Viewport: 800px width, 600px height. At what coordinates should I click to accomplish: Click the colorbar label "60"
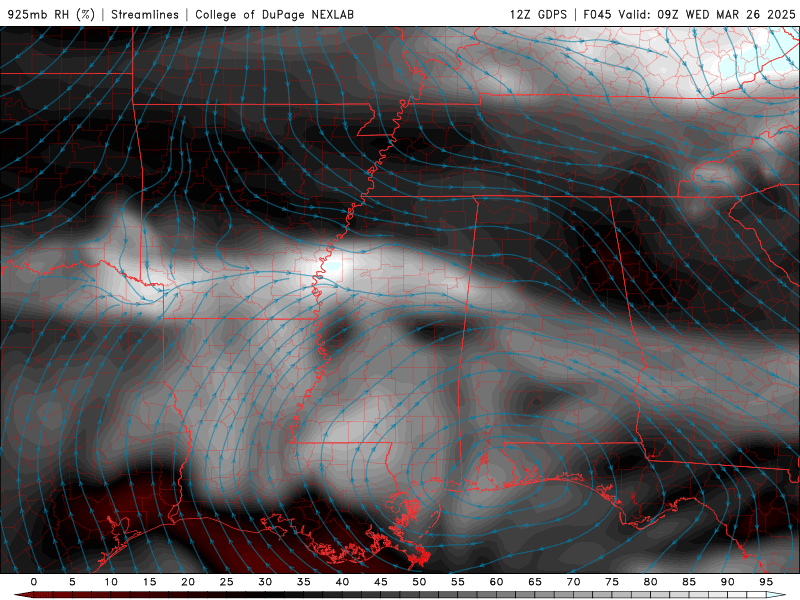coord(496,582)
